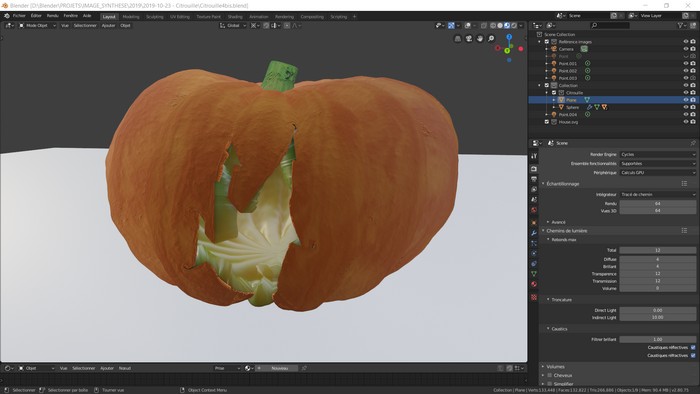Open the outliner filter funnel menu
The width and height of the screenshot is (700, 394).
pyautogui.click(x=682, y=25)
